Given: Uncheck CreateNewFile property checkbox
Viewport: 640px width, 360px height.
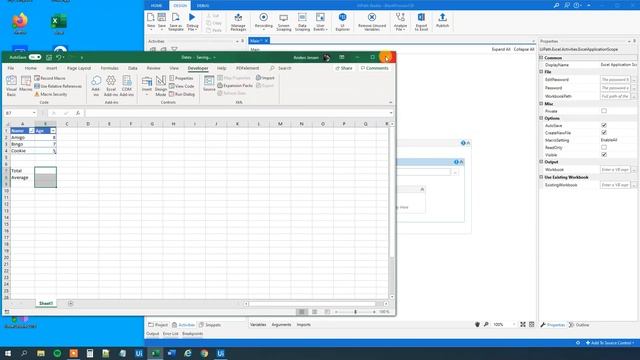Looking at the screenshot, I should pos(604,133).
